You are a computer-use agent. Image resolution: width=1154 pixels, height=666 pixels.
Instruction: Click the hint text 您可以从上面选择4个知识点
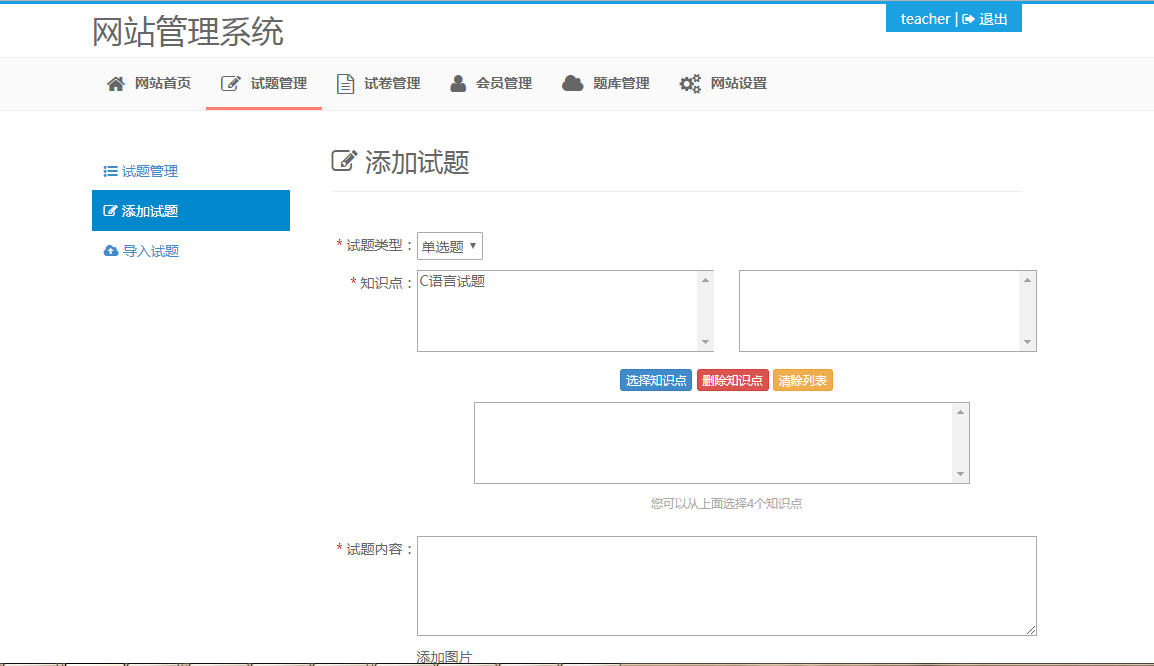tap(726, 503)
